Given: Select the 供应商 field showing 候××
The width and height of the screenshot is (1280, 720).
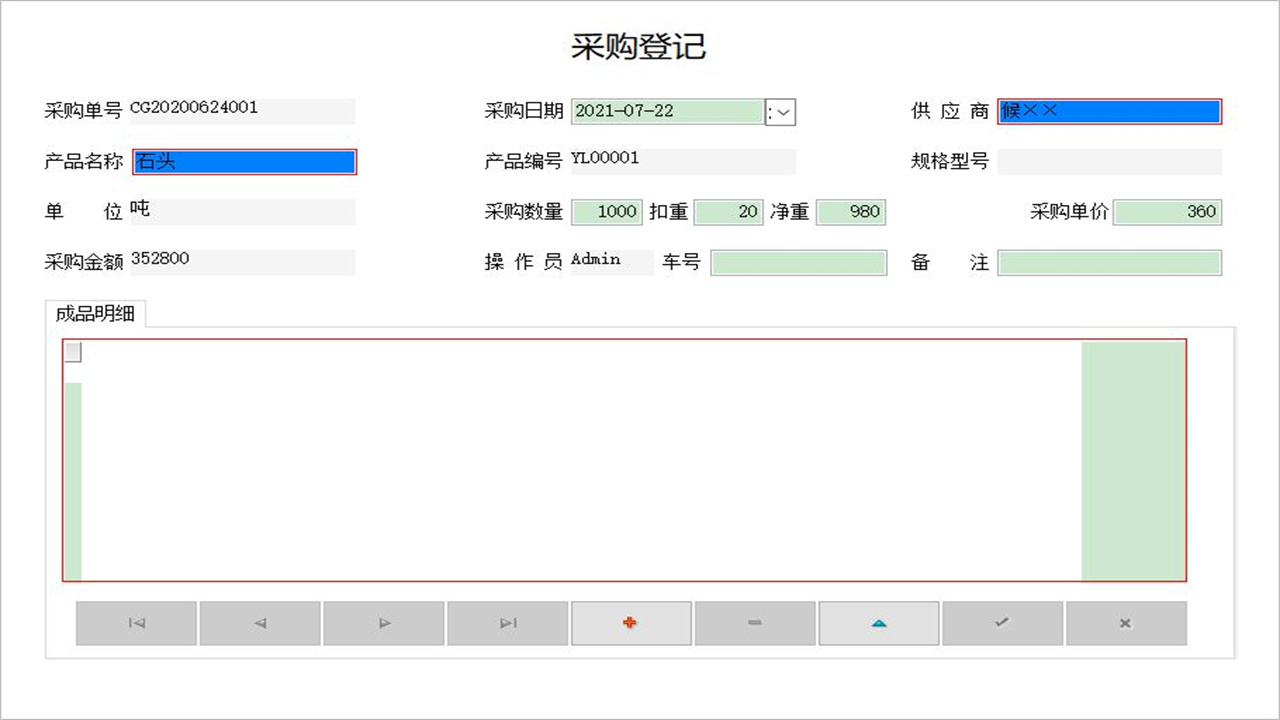Looking at the screenshot, I should coord(1110,111).
